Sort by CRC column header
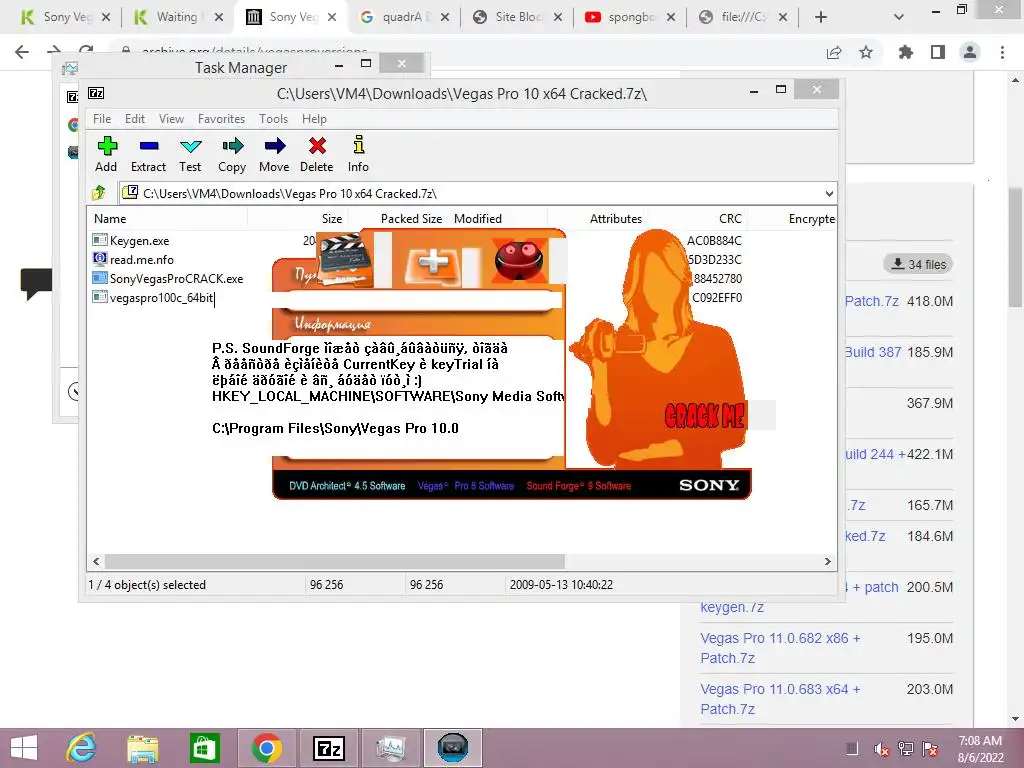This screenshot has height=768, width=1024. (x=730, y=219)
